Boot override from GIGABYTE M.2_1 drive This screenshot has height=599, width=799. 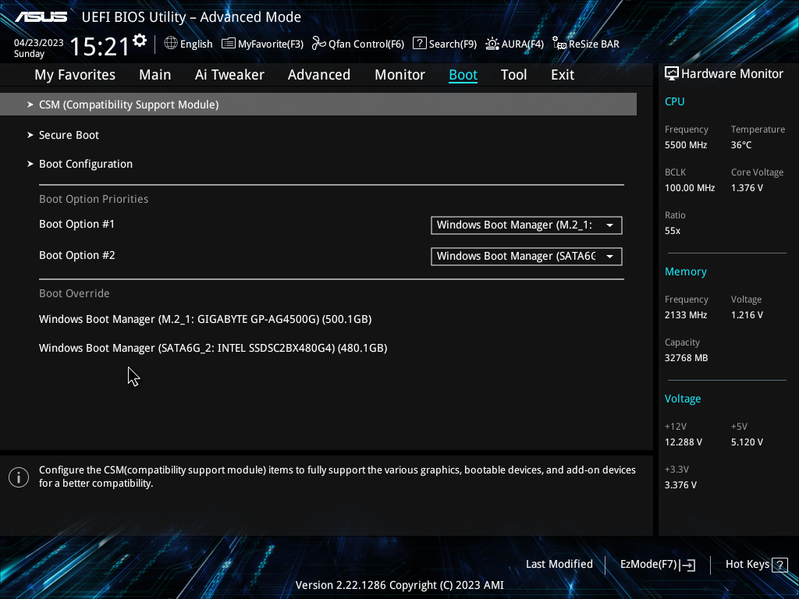pos(205,319)
